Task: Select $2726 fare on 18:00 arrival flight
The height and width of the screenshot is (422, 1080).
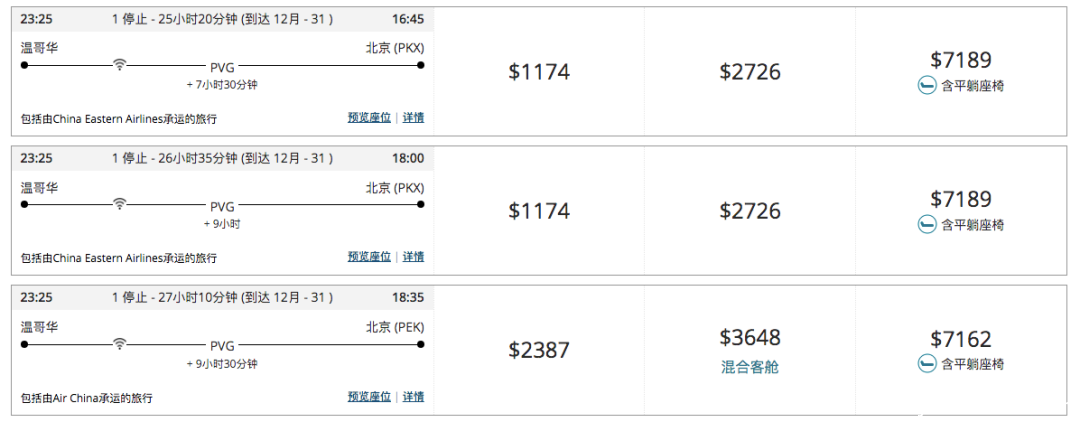Action: pos(750,211)
